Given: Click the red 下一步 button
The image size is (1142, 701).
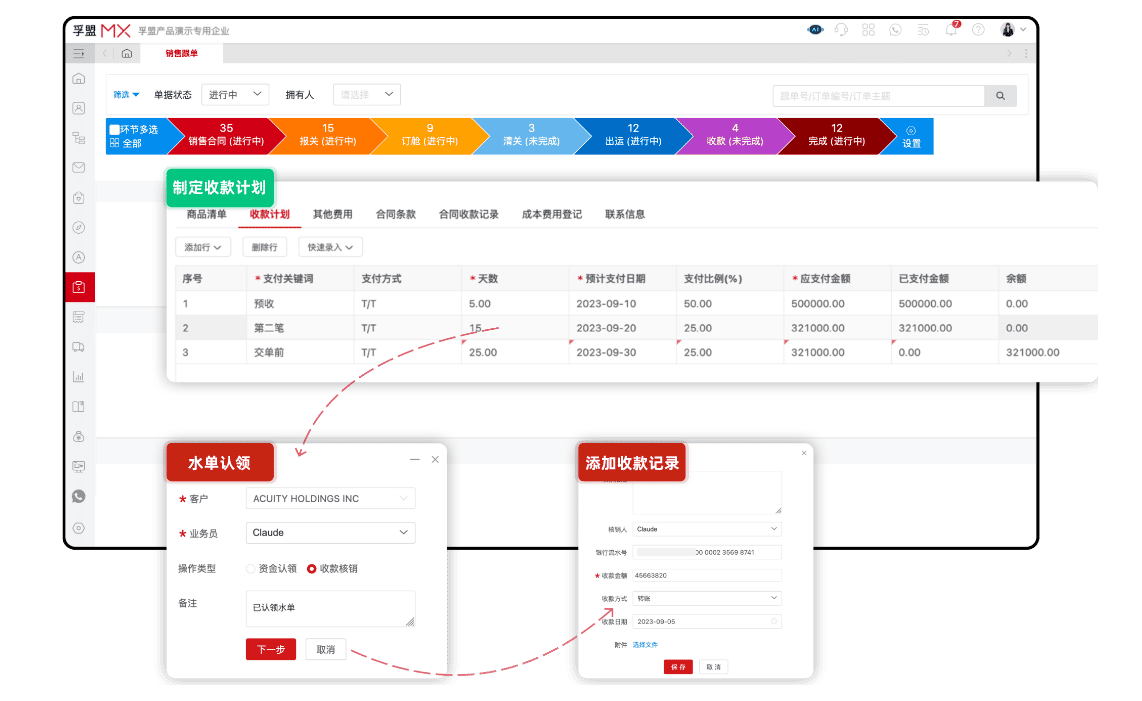Looking at the screenshot, I should point(271,649).
